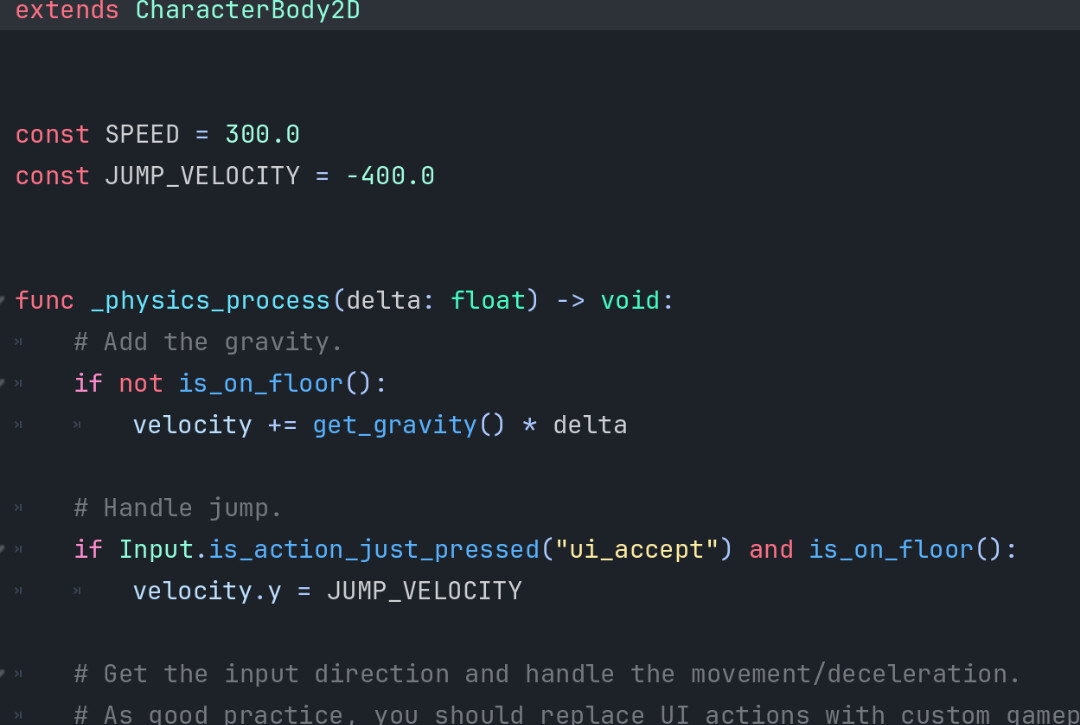1080x725 pixels.
Task: Click the void return type
Action: 630,300
